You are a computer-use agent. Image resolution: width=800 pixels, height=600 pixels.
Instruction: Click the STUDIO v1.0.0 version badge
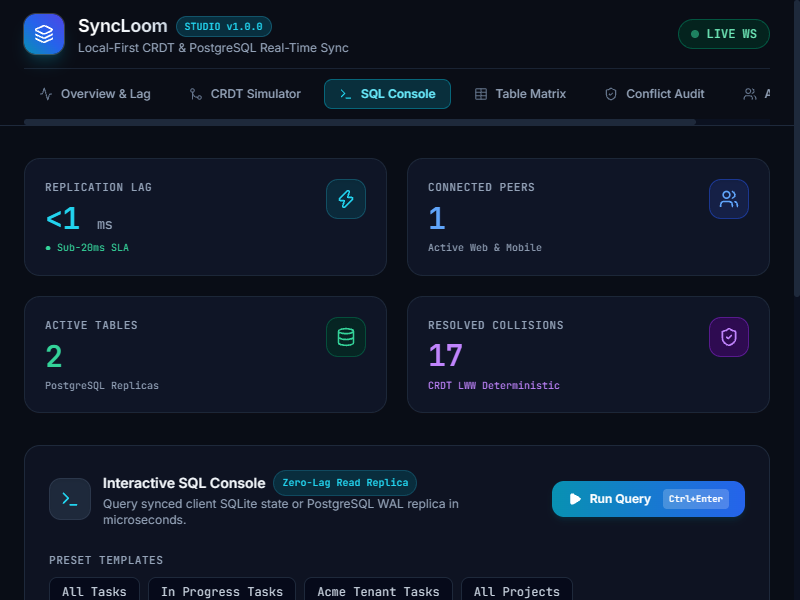click(223, 27)
